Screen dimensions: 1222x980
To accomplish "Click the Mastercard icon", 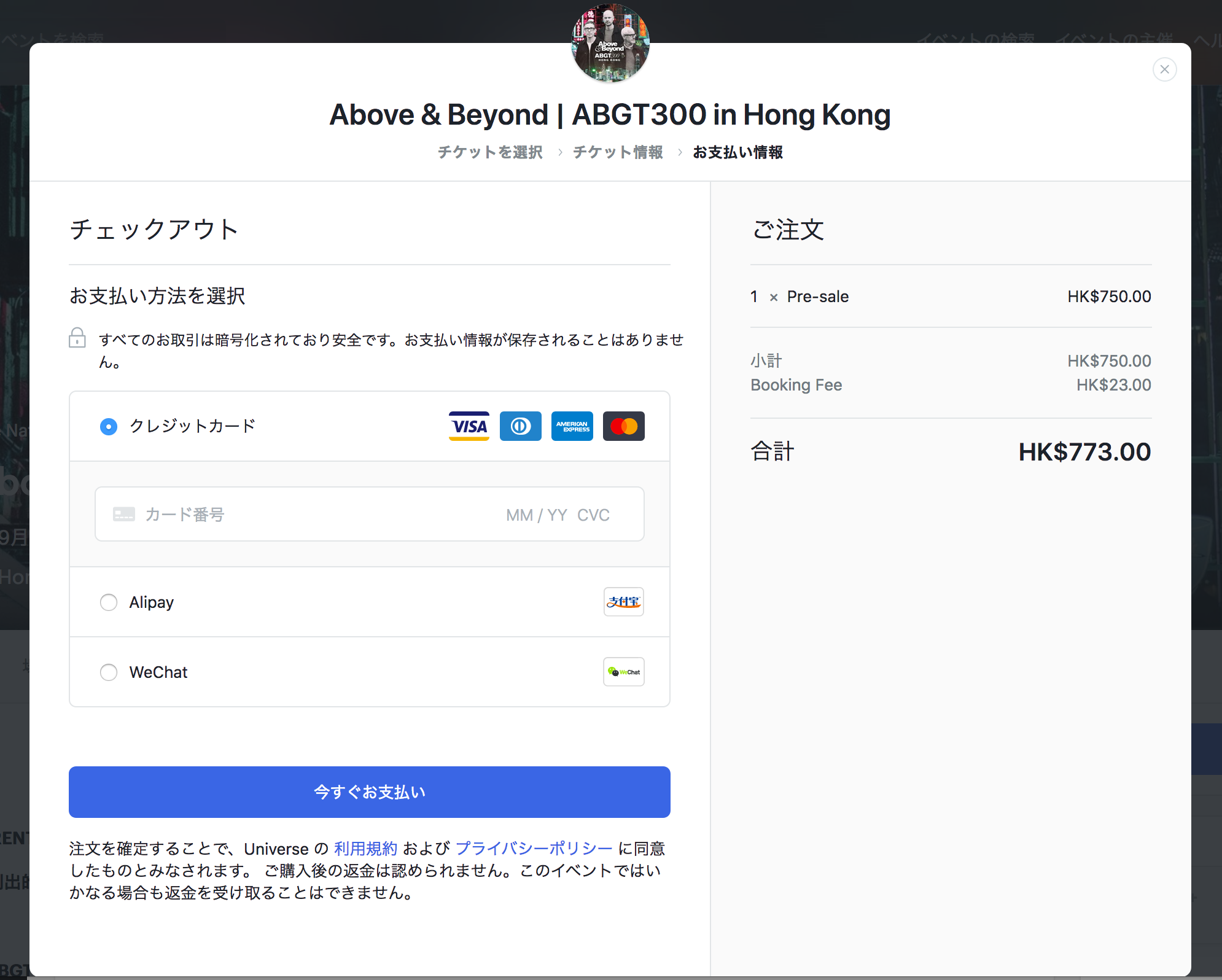I will pos(624,426).
